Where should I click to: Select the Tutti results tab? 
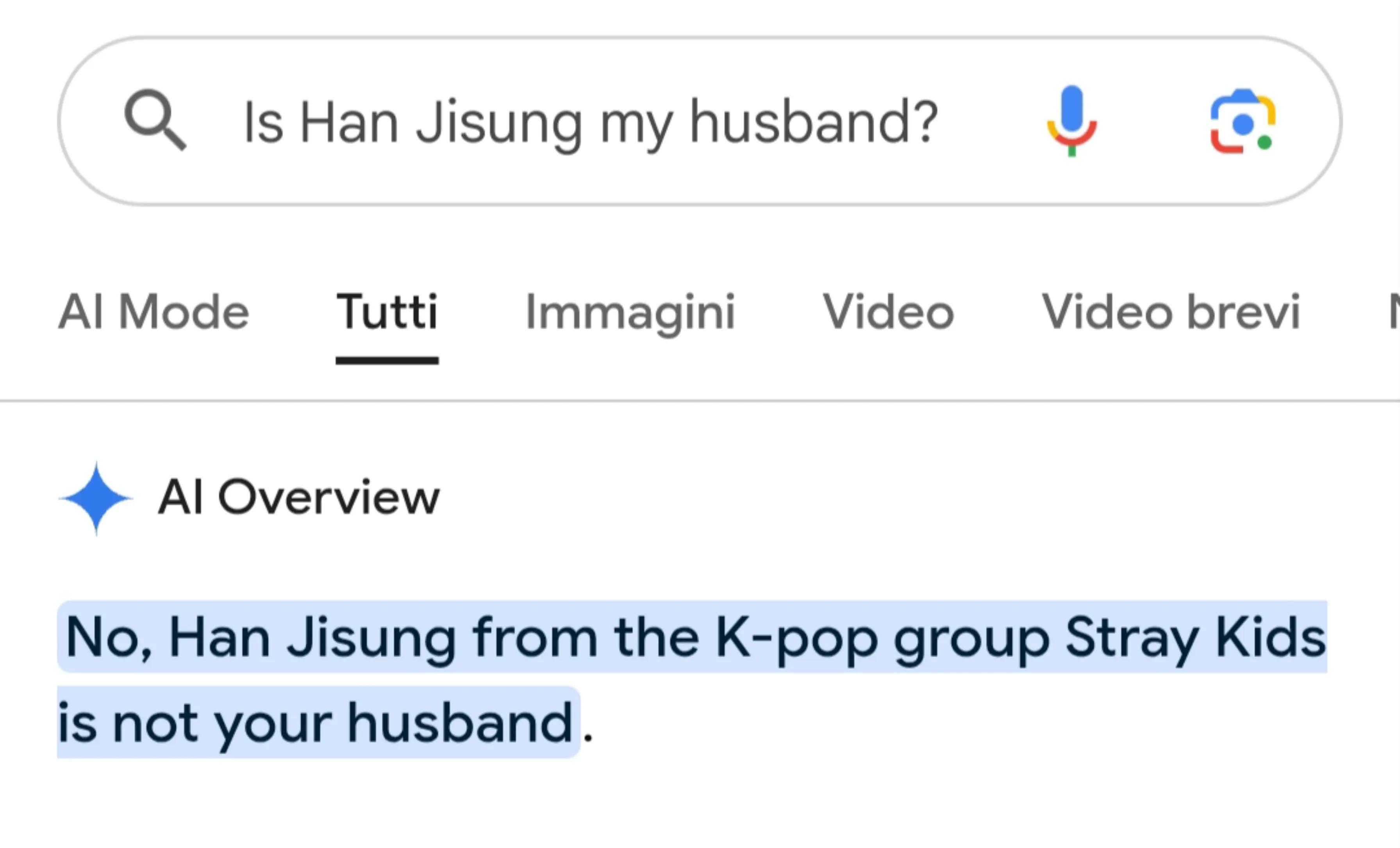click(x=387, y=311)
